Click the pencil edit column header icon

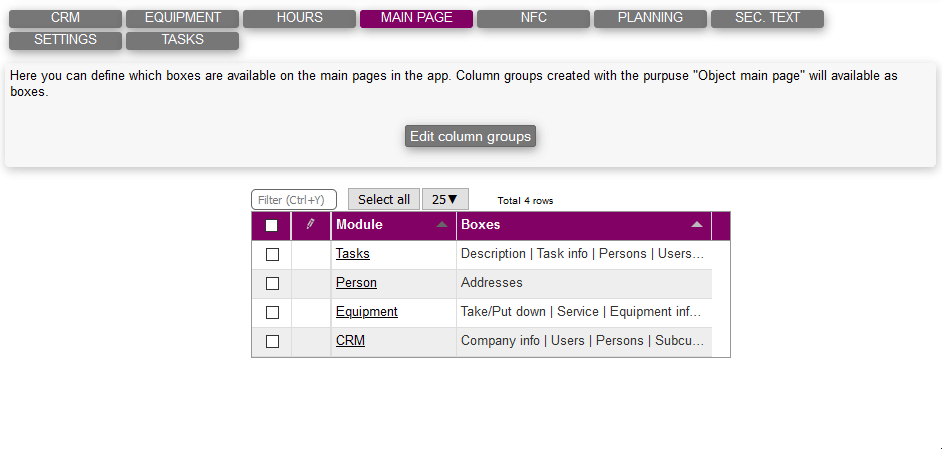[x=310, y=224]
